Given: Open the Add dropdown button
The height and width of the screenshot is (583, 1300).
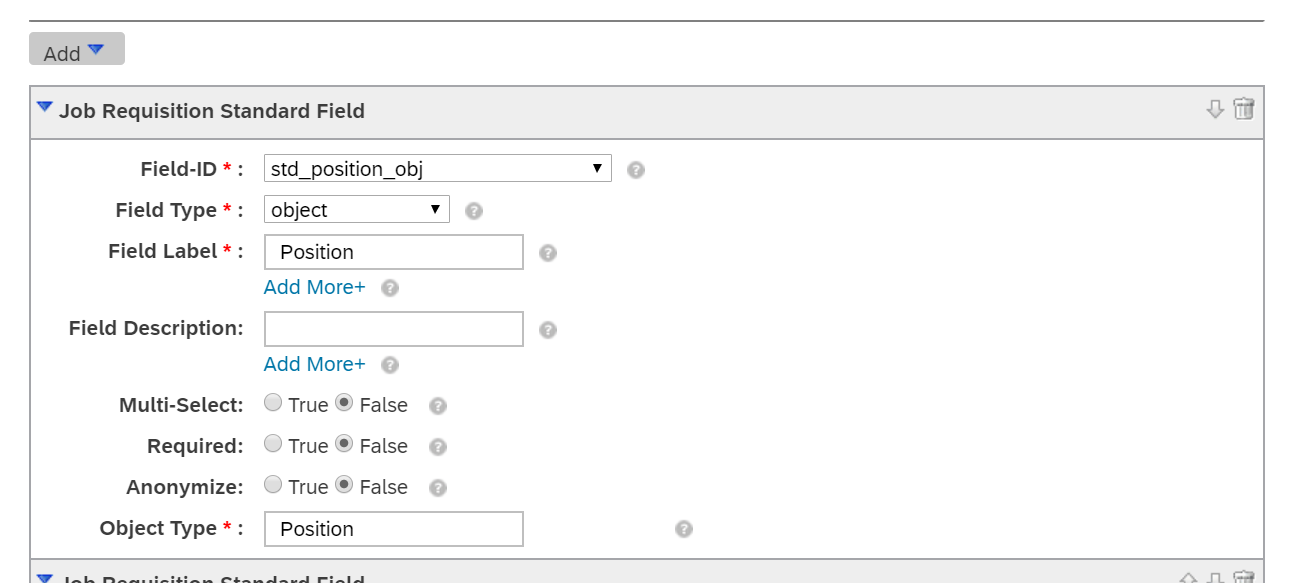Looking at the screenshot, I should pos(77,49).
